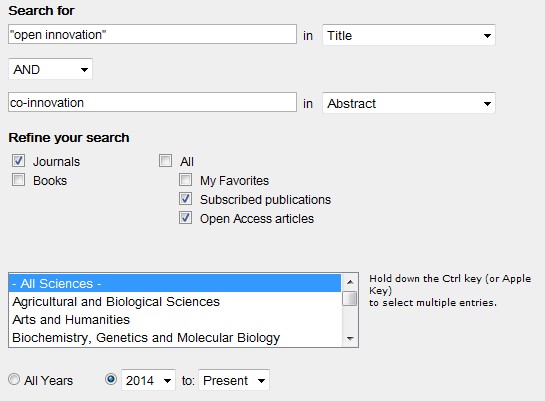Open the Abstract field dropdown
Viewport: 545px width, 401px height.
(x=409, y=103)
